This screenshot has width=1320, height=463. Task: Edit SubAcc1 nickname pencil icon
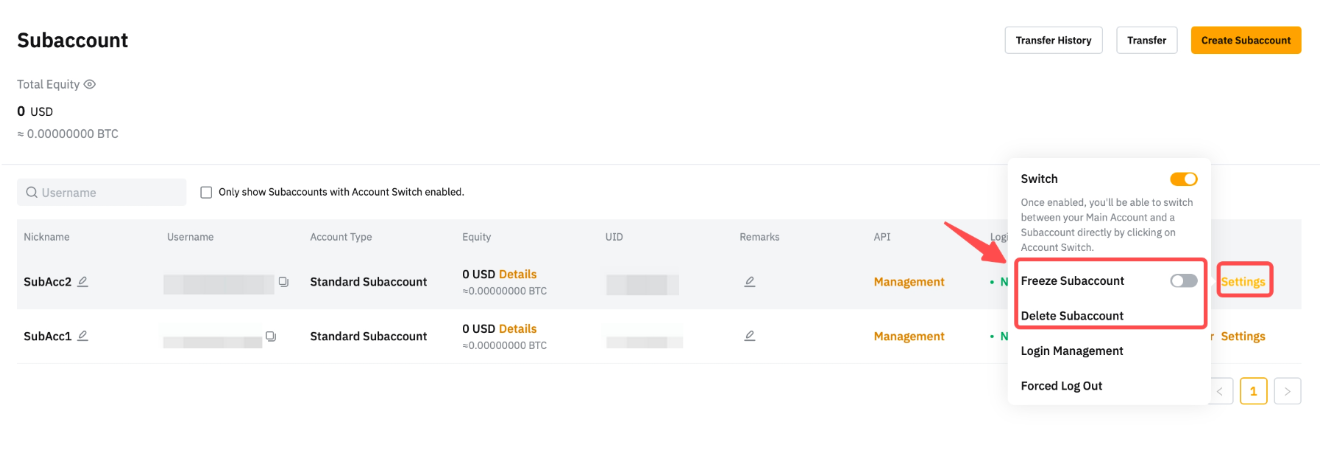click(x=83, y=335)
